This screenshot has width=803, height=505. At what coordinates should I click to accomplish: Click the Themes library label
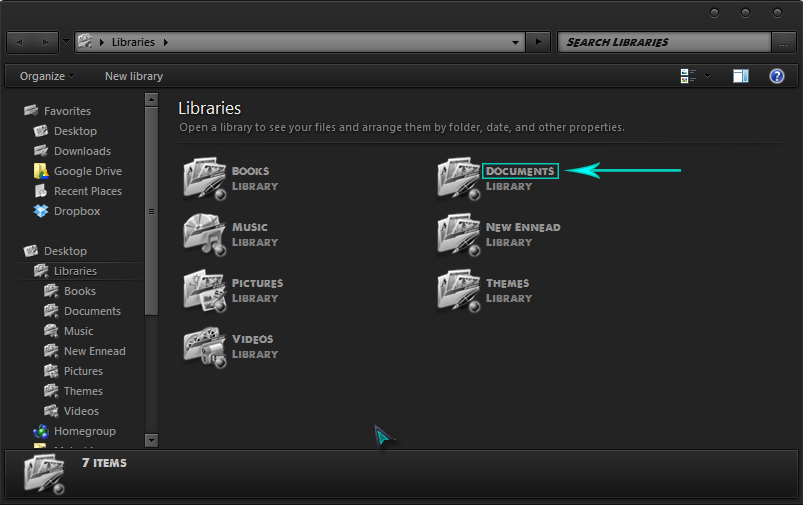(508, 283)
